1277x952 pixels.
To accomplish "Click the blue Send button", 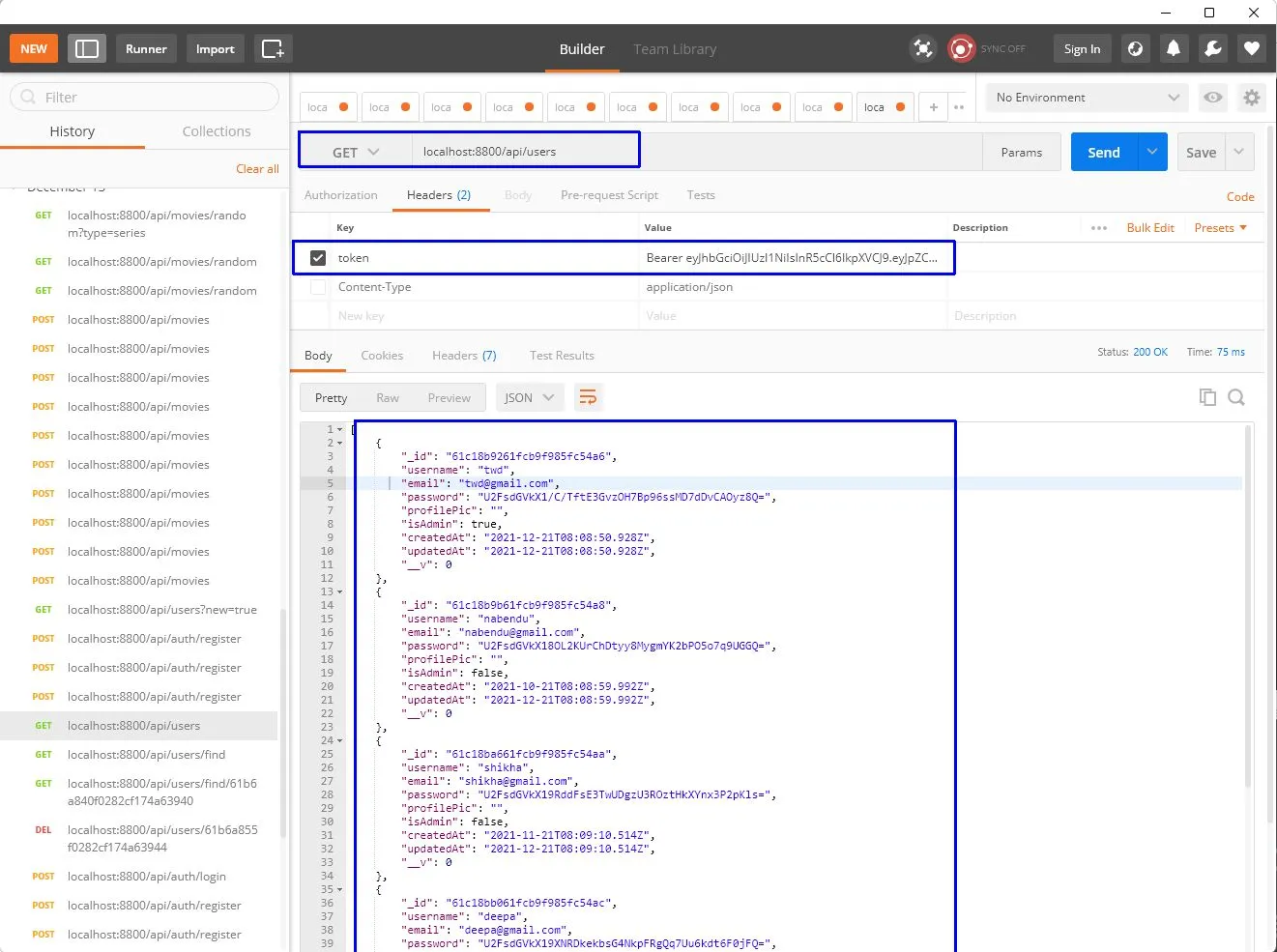I will (x=1104, y=153).
